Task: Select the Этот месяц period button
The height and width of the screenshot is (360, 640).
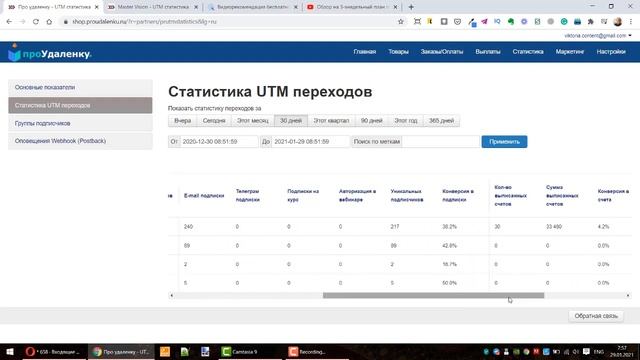Action: [x=253, y=121]
